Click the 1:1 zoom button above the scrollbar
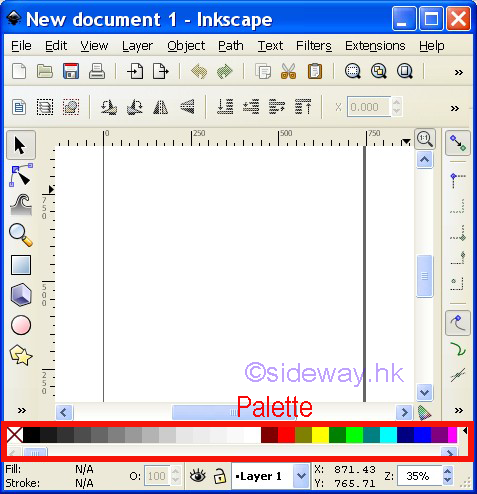Screen dimensions: 477x494 tap(425, 139)
